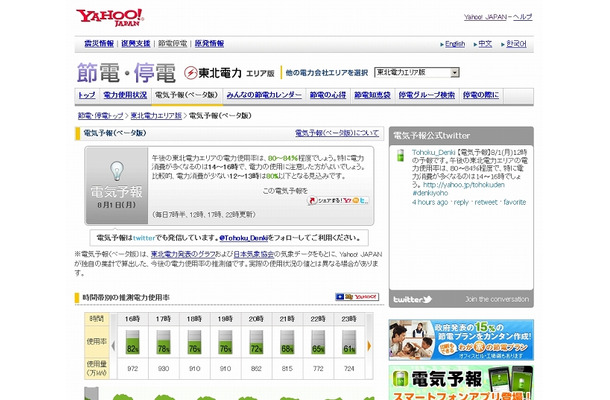
Task: Open the 節電の心得 tab
Action: pos(328,95)
